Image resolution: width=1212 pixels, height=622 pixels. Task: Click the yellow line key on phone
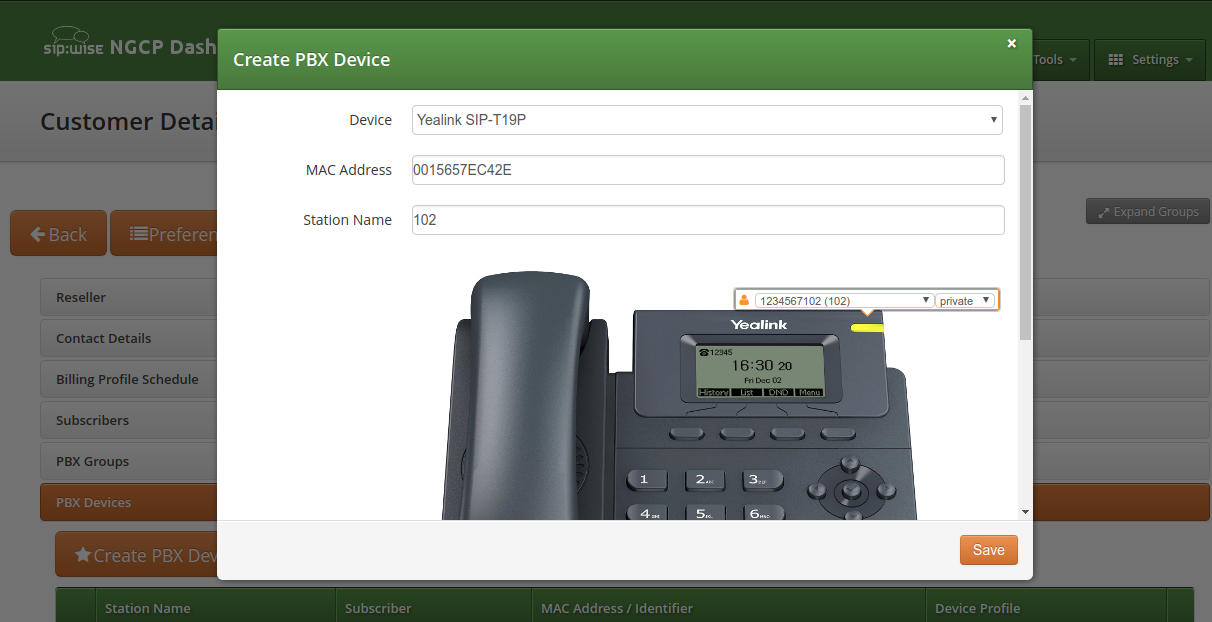(x=867, y=327)
